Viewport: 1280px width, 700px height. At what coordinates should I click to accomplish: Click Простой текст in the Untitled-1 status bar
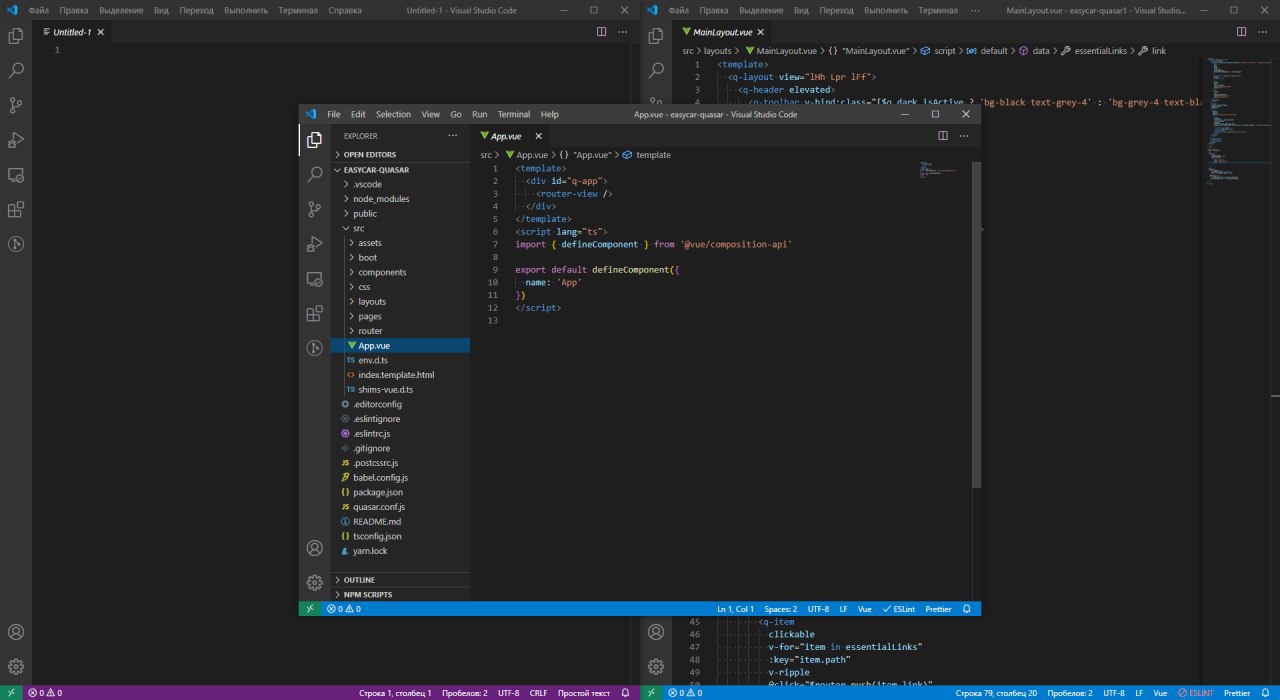(584, 692)
